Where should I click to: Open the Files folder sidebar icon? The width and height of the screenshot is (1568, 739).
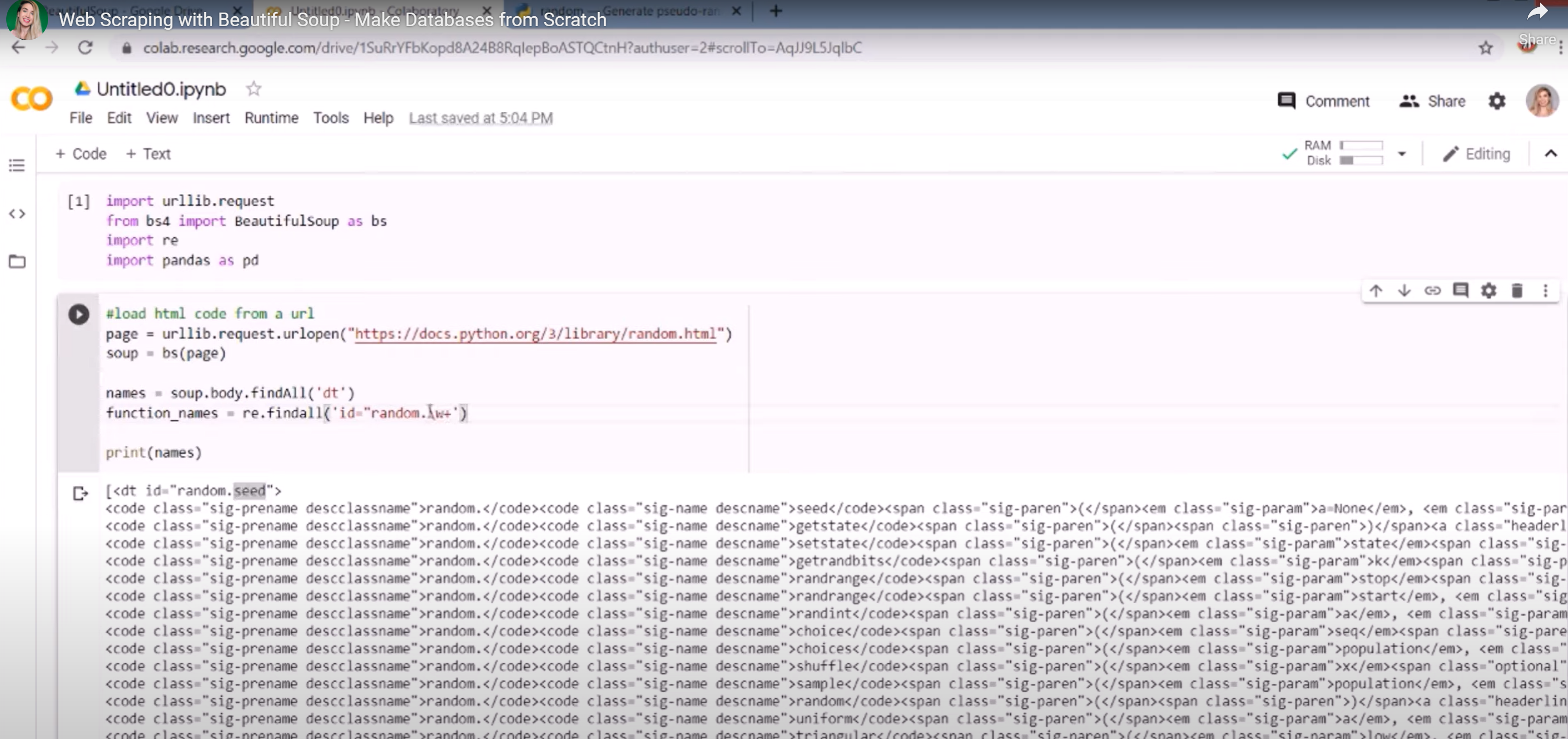pyautogui.click(x=17, y=262)
